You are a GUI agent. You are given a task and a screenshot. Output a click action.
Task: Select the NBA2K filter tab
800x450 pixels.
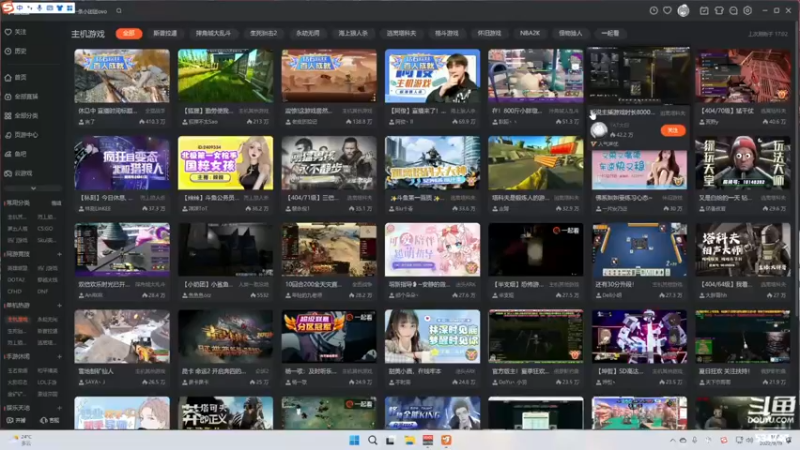pyautogui.click(x=530, y=33)
